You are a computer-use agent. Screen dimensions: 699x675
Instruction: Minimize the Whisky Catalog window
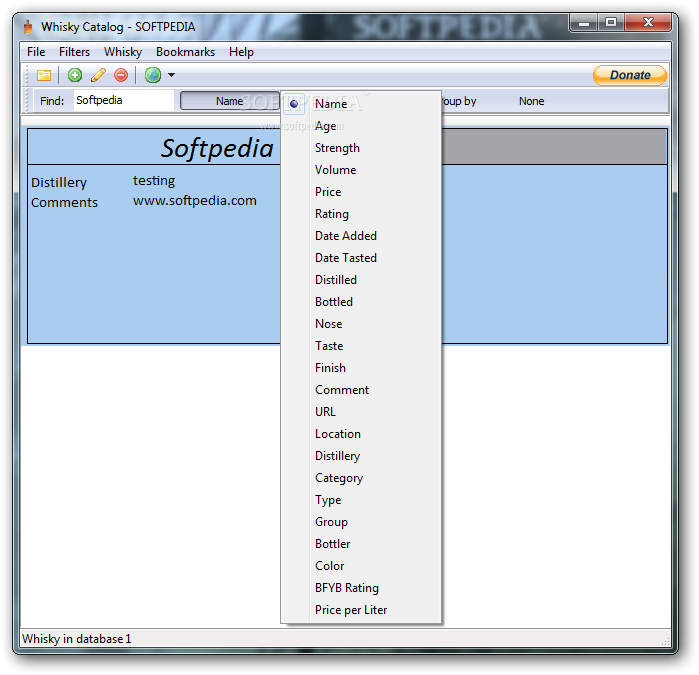(x=584, y=23)
